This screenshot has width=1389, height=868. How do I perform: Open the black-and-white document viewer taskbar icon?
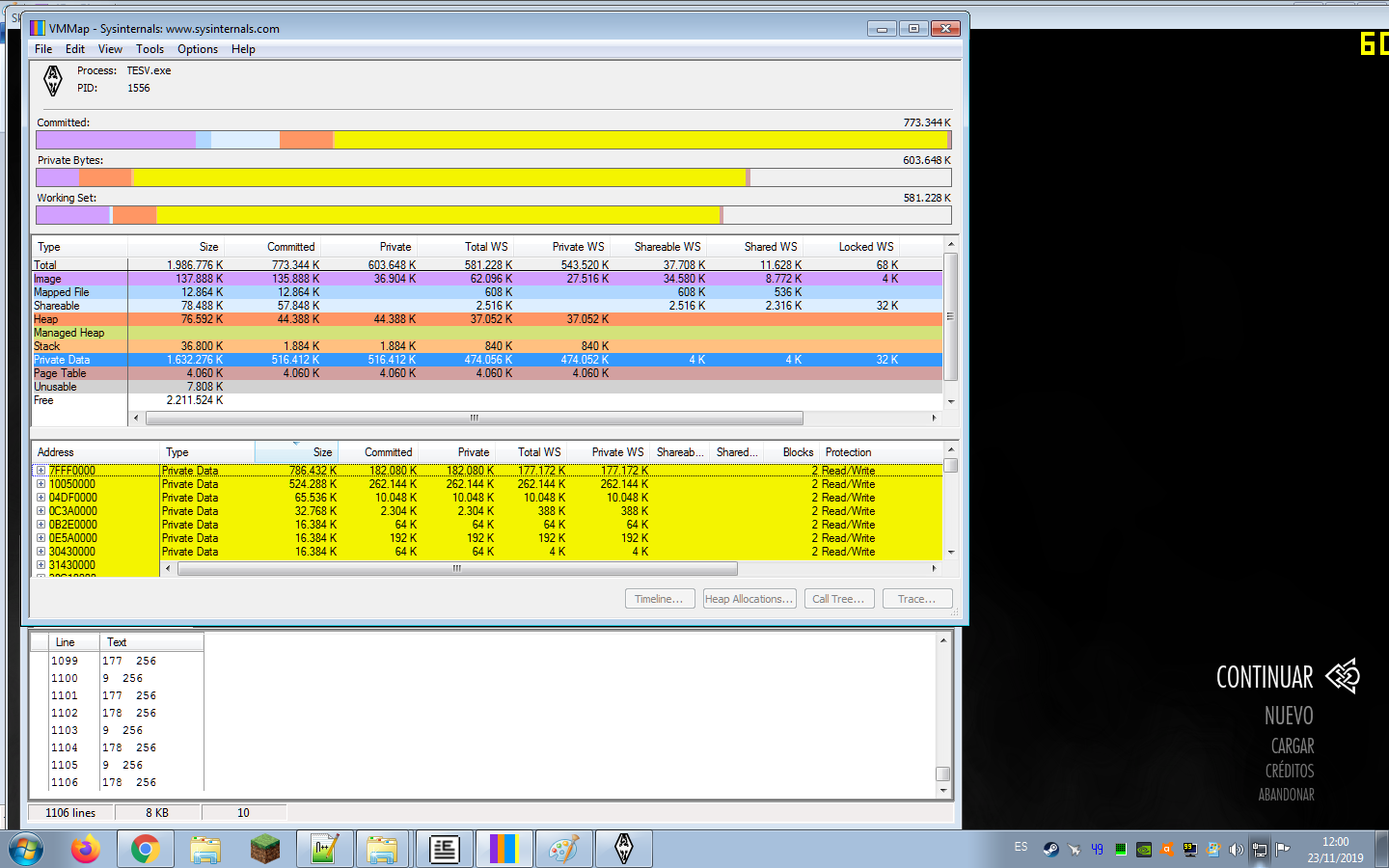[x=444, y=849]
